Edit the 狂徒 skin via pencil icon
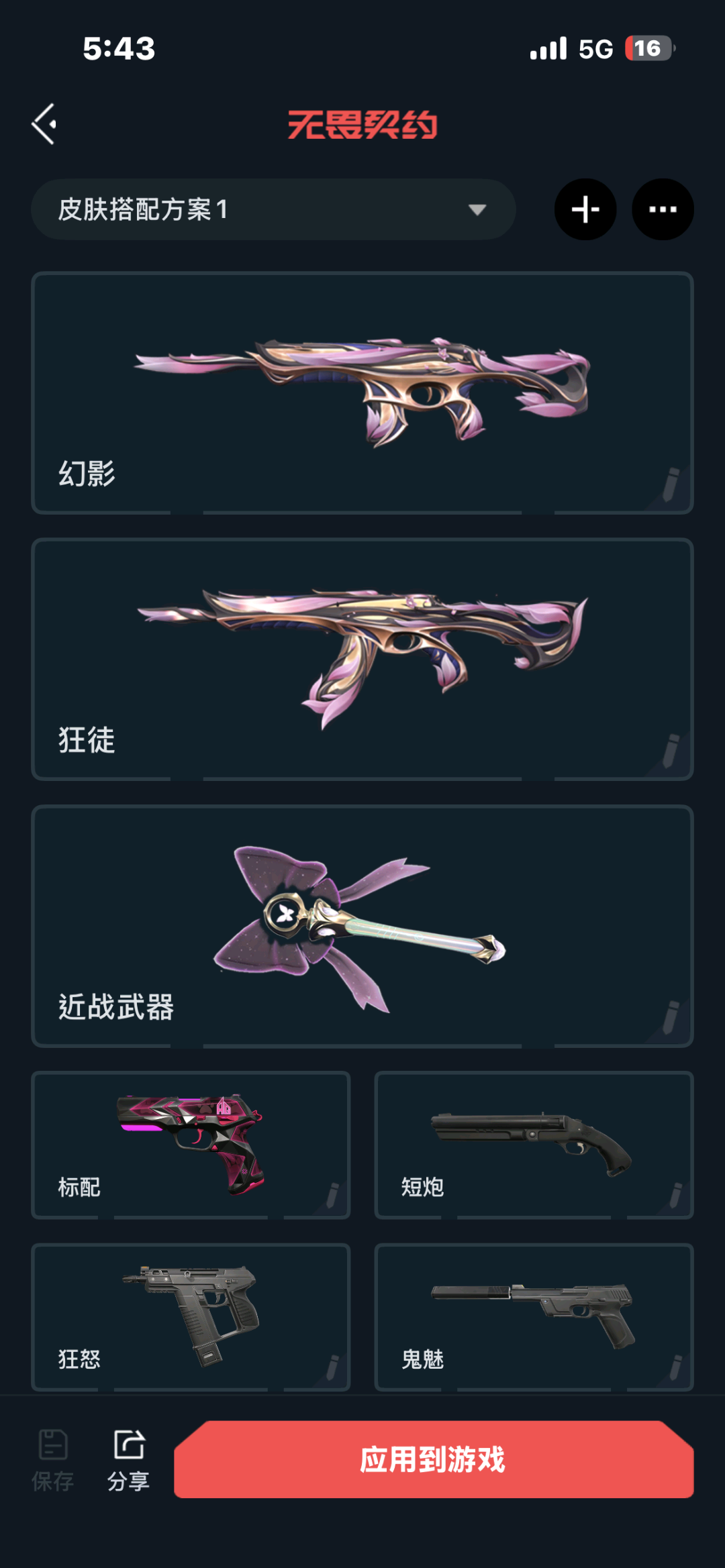The height and width of the screenshot is (1568, 725). (671, 751)
